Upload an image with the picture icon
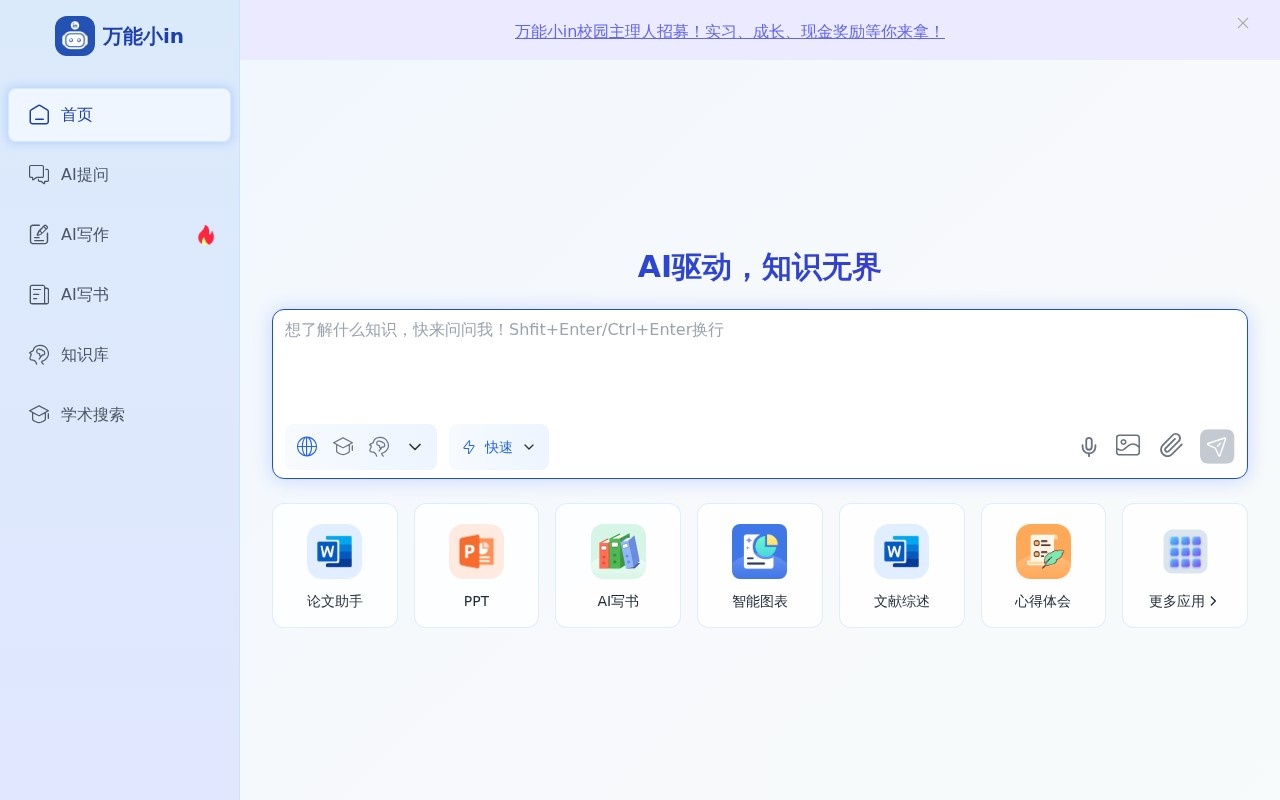Screen dimensions: 1280x800 (1128, 446)
